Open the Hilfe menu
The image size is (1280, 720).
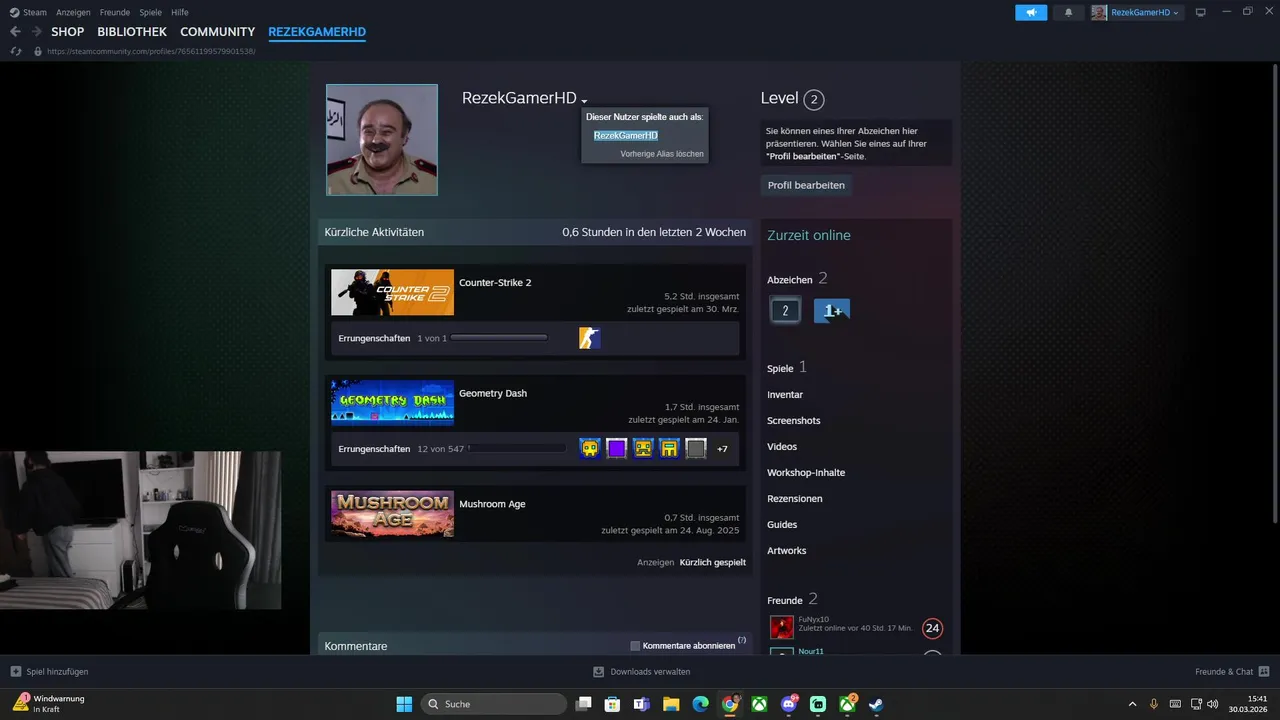(x=180, y=12)
